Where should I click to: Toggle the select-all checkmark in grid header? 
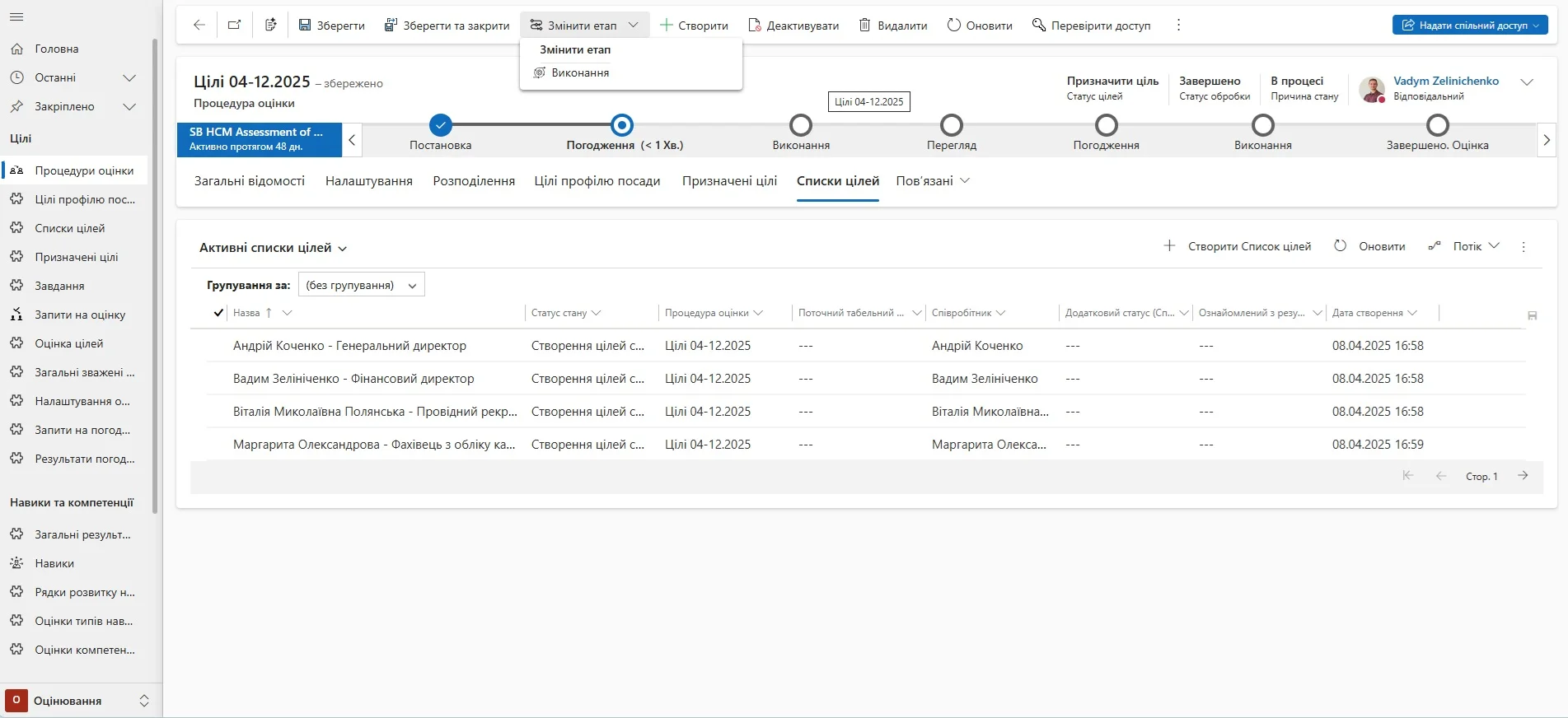coord(218,313)
